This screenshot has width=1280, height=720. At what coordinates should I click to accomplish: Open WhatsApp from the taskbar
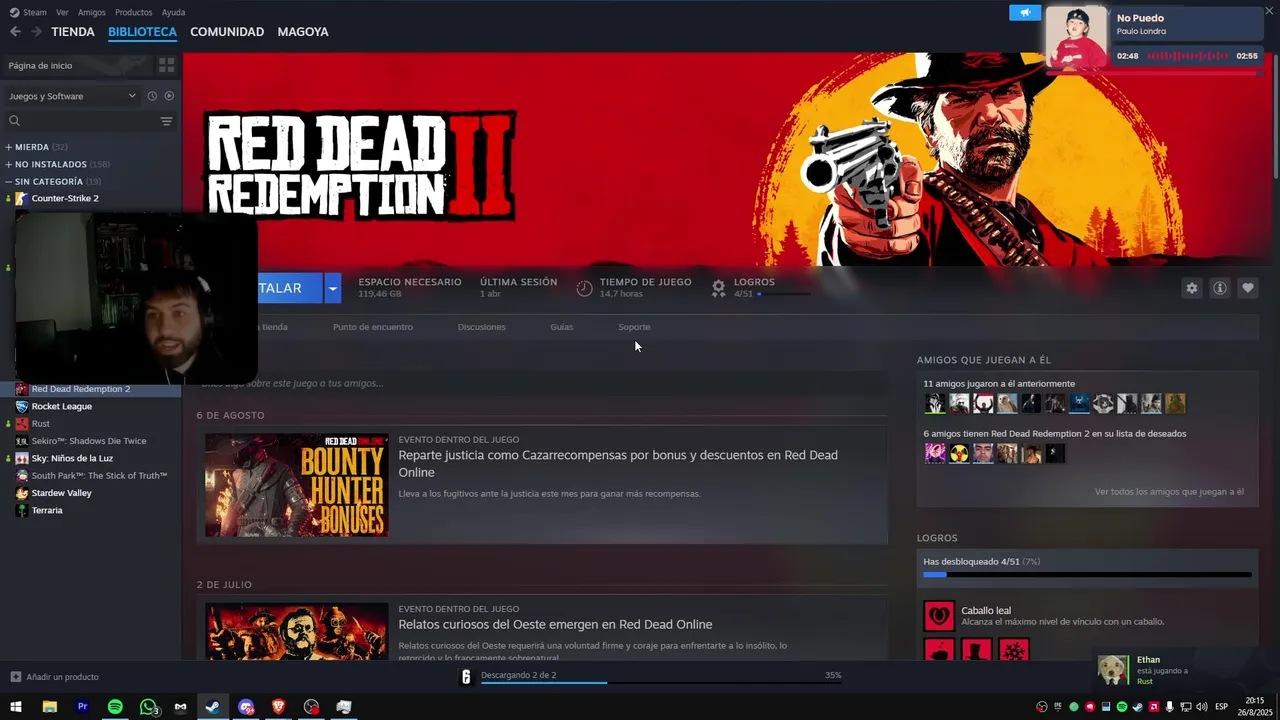[148, 707]
